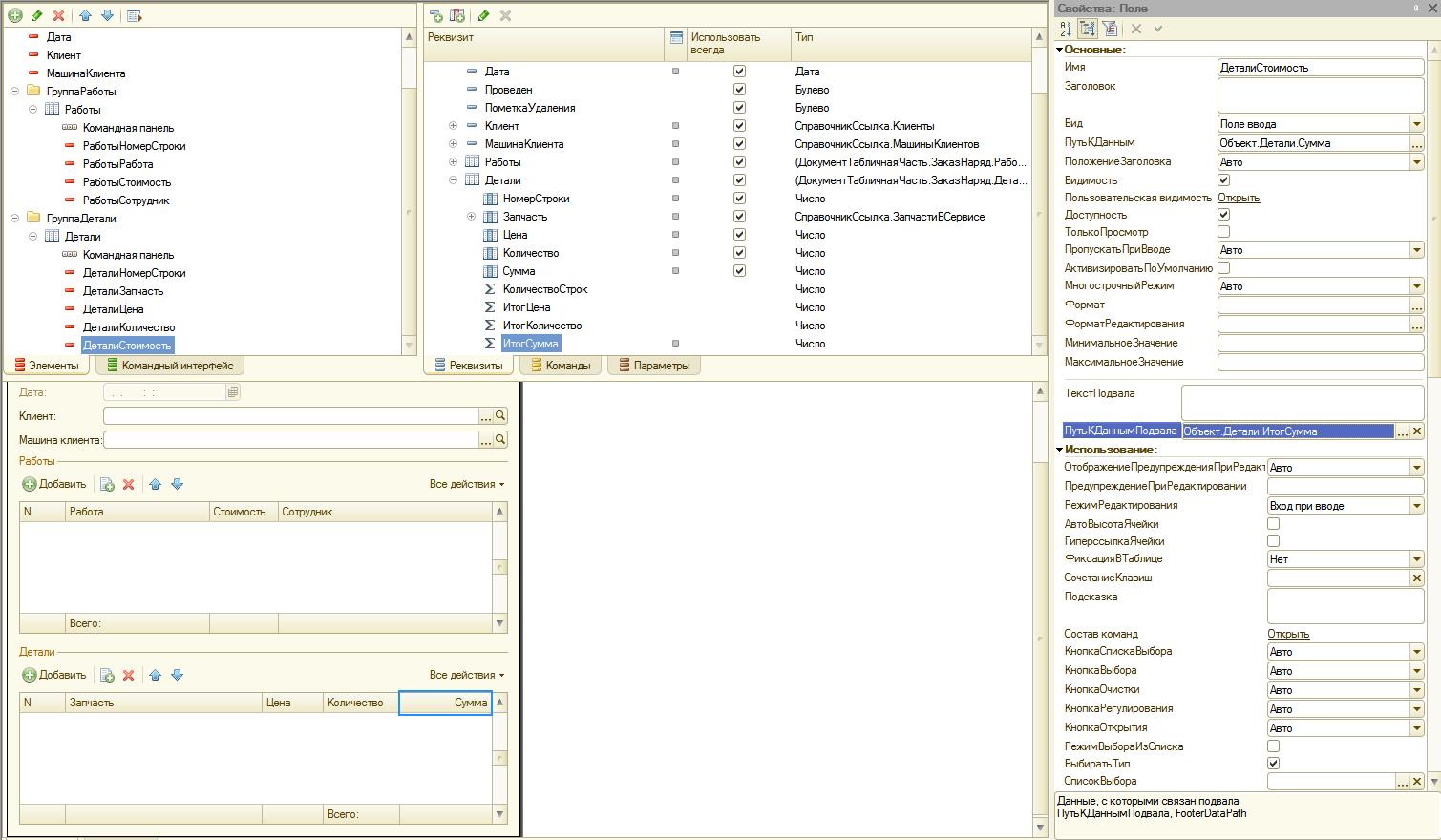Click the magnifier icon next to the Машина клиента field
The height and width of the screenshot is (840, 1441).
500,440
